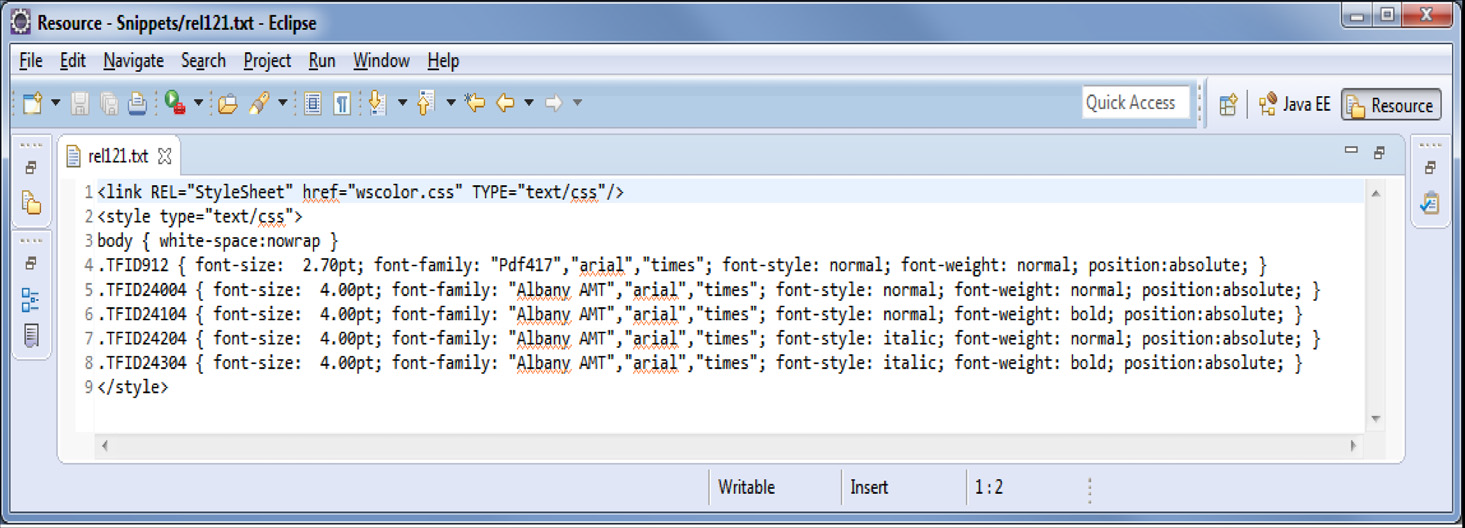Maximize the editor area
The height and width of the screenshot is (528, 1465).
click(1380, 152)
